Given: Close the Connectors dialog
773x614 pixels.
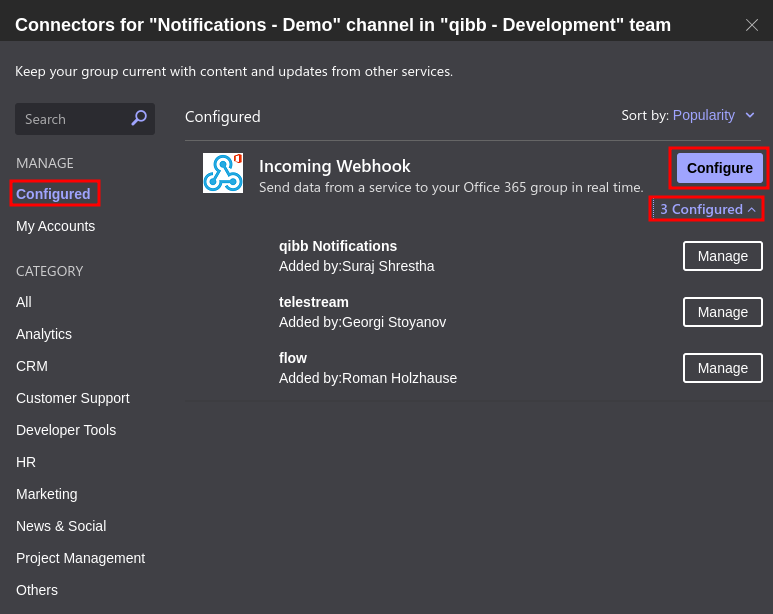Looking at the screenshot, I should (x=751, y=25).
